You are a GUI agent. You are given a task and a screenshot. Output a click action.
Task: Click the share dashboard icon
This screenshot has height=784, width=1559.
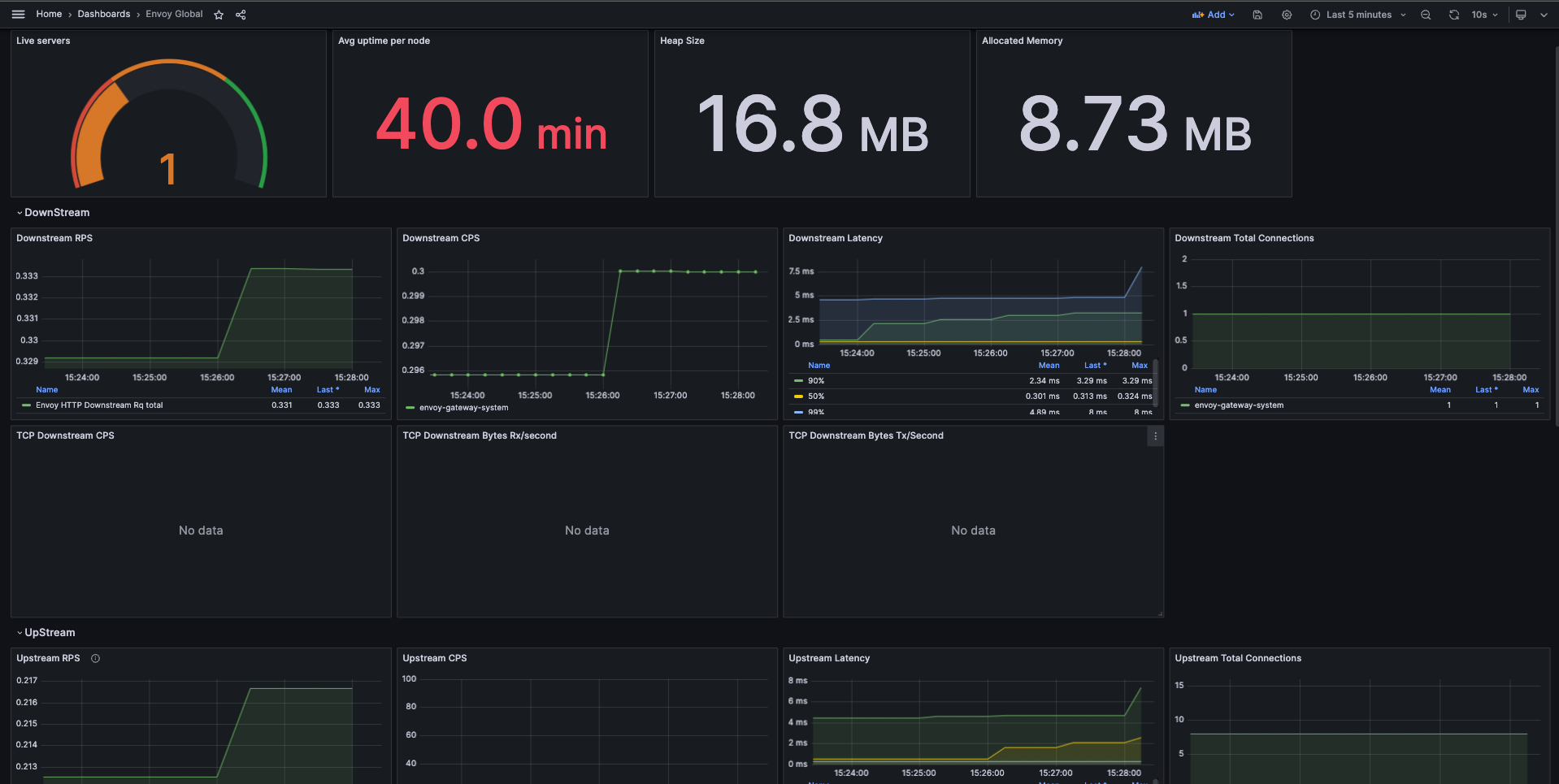[241, 15]
